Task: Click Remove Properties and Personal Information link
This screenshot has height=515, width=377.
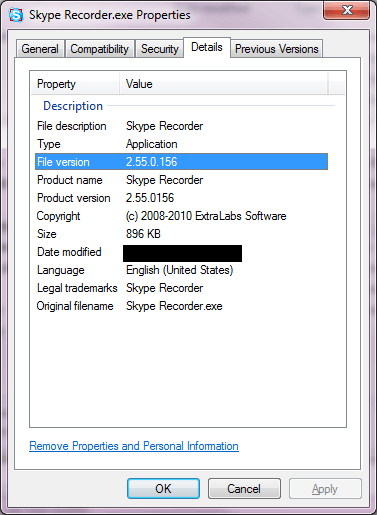Action: (134, 446)
